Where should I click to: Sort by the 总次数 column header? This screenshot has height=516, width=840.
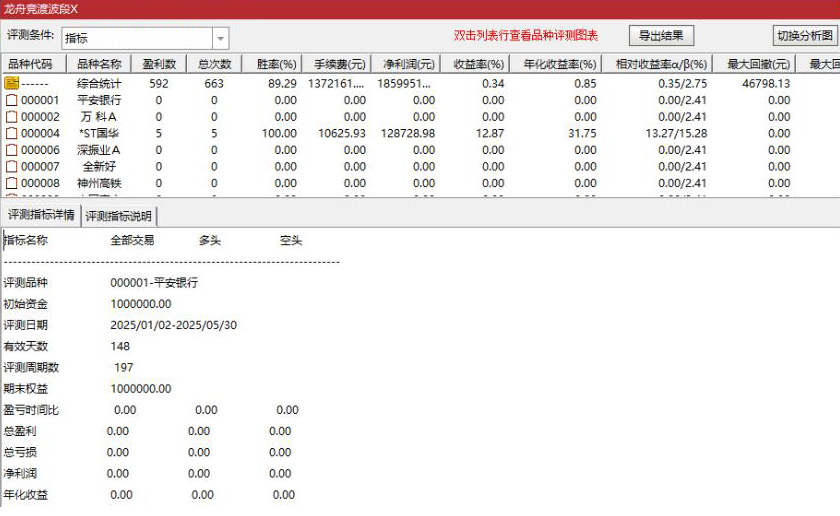[214, 64]
